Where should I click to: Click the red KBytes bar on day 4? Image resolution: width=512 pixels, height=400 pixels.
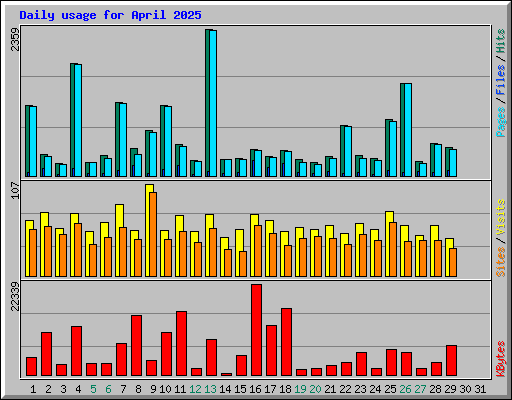click(x=76, y=351)
